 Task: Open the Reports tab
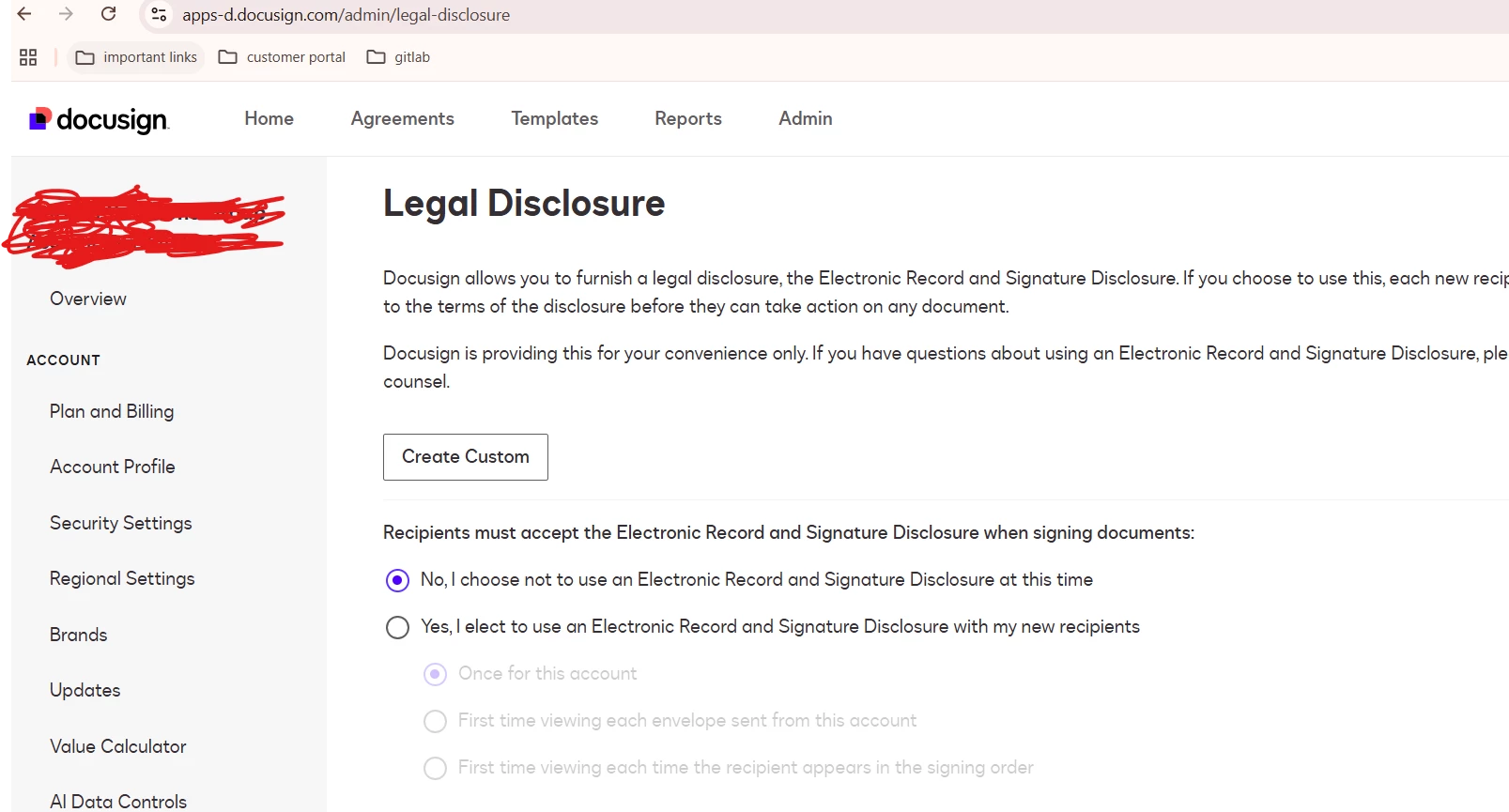pyautogui.click(x=688, y=118)
